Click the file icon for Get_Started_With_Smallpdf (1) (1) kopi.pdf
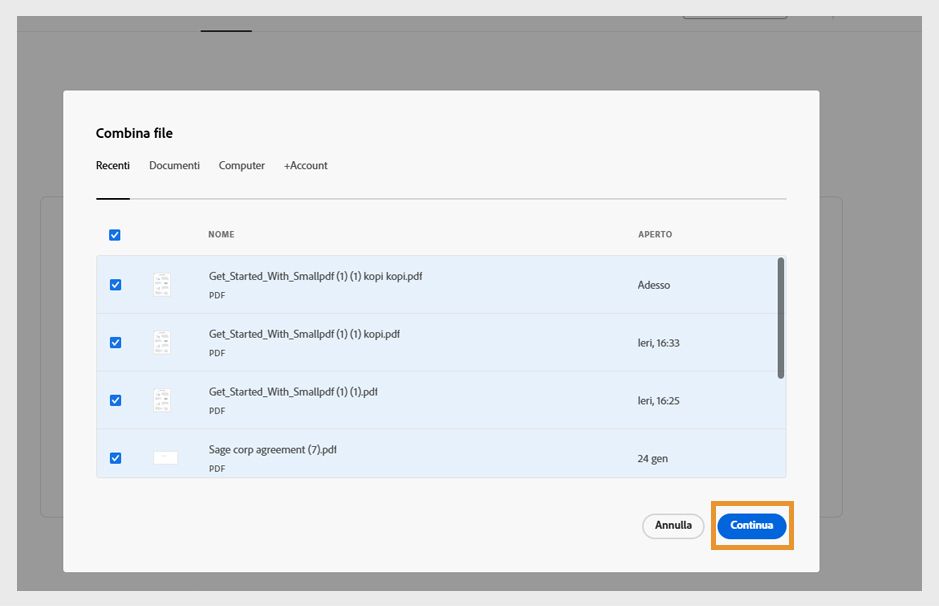 pyautogui.click(x=162, y=343)
